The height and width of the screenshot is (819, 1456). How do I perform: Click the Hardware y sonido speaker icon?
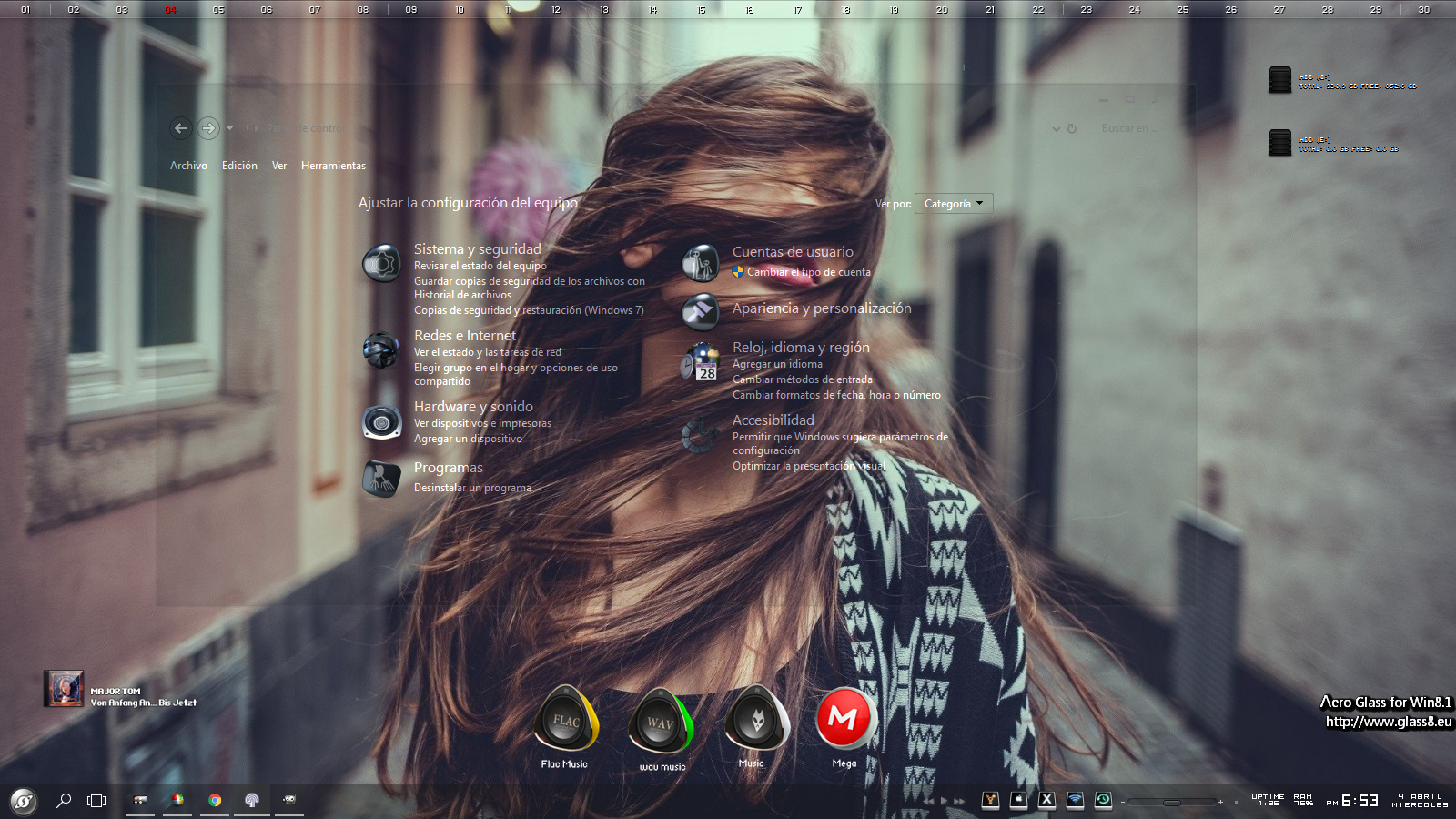(x=381, y=422)
